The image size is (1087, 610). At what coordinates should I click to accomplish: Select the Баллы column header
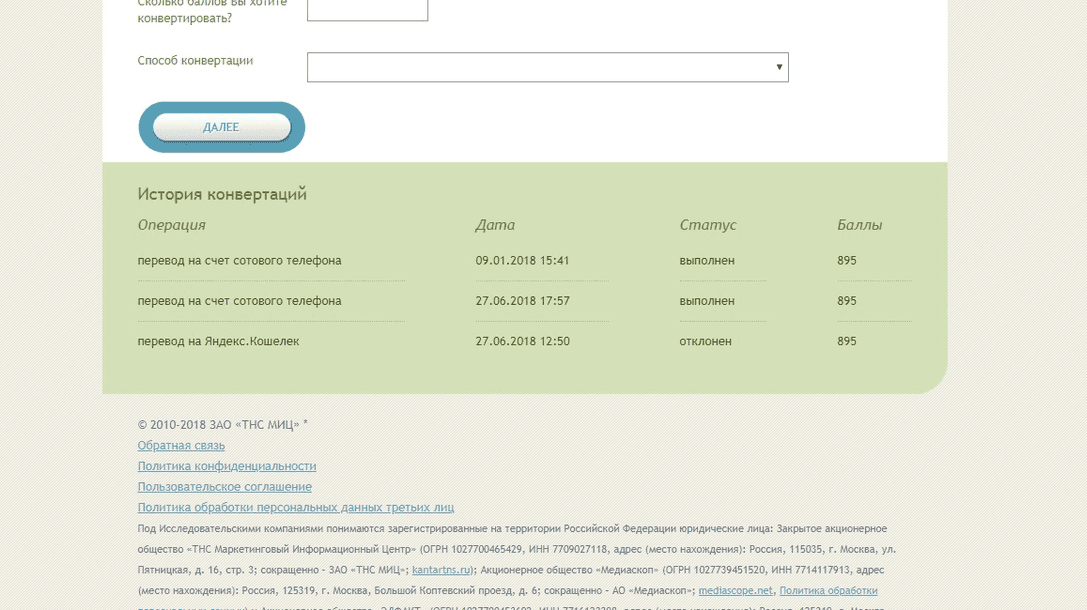(x=857, y=225)
